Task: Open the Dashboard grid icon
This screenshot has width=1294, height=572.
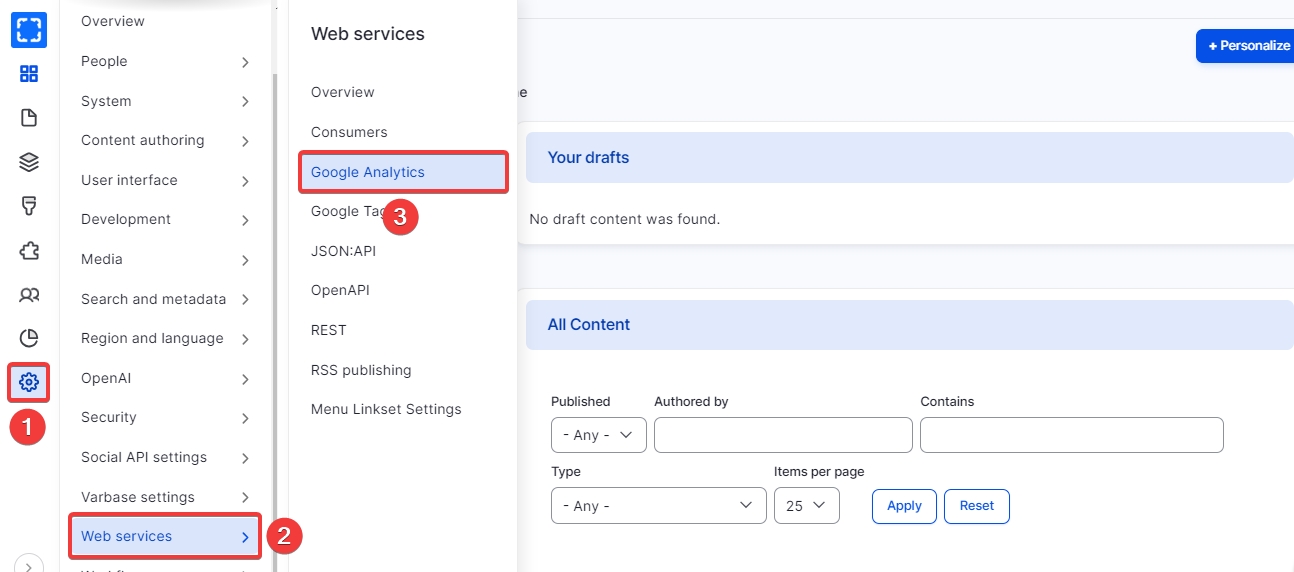Action: [x=29, y=74]
